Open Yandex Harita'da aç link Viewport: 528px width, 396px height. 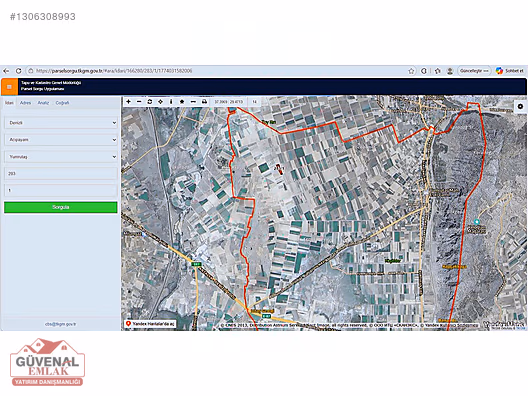[150, 324]
